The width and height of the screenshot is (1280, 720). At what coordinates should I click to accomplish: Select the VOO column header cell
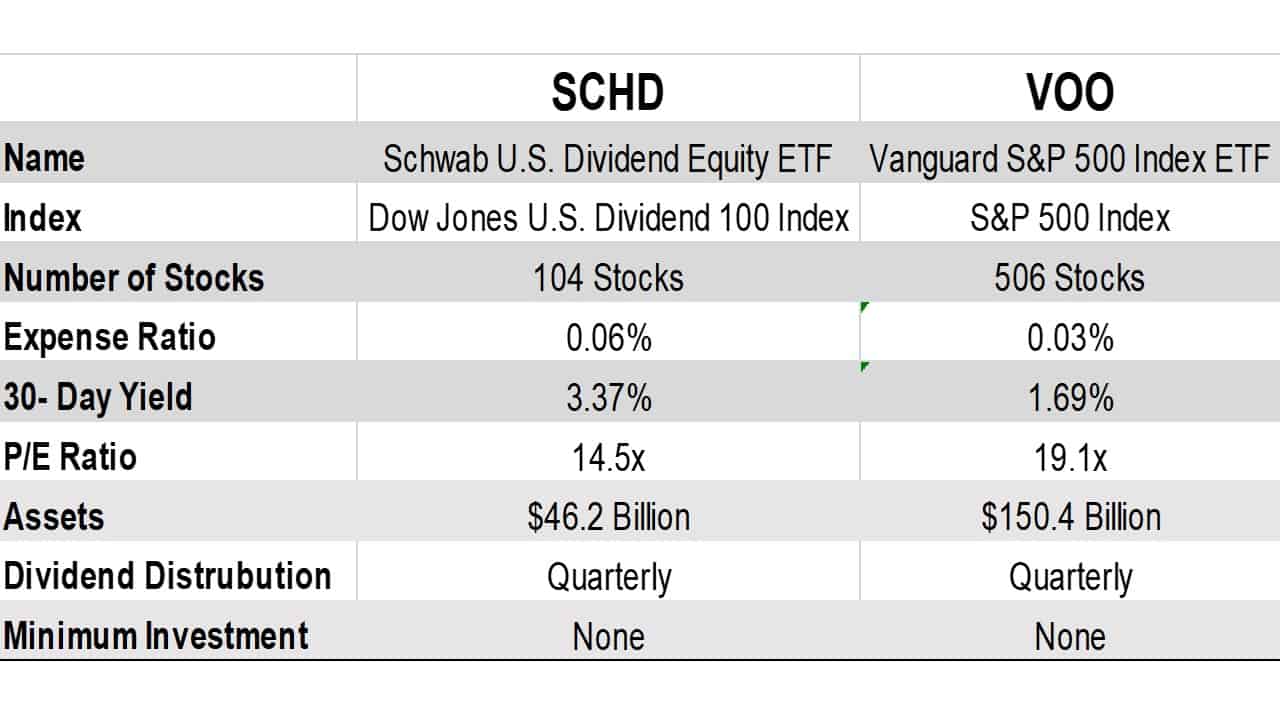pos(1070,92)
